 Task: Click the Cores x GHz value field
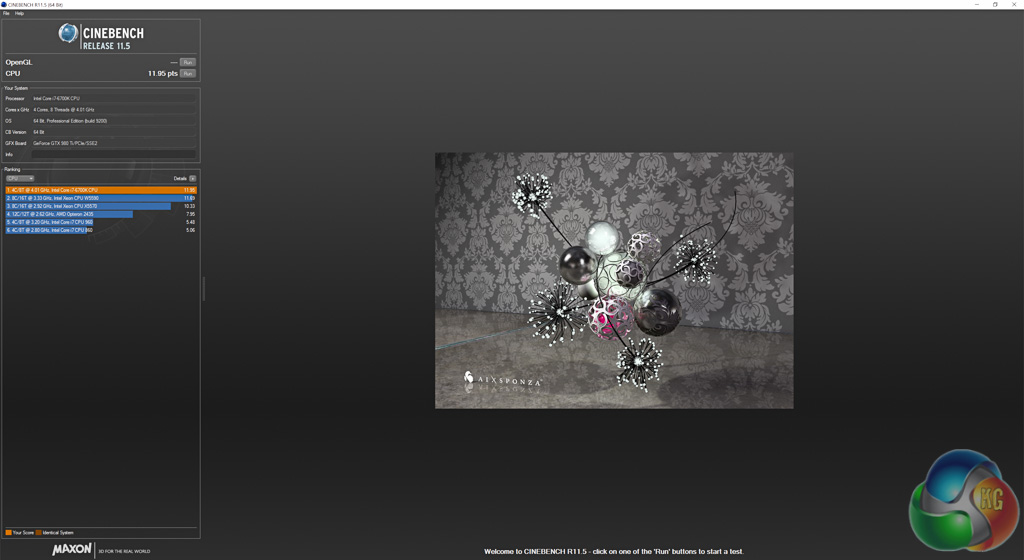[x=114, y=110]
